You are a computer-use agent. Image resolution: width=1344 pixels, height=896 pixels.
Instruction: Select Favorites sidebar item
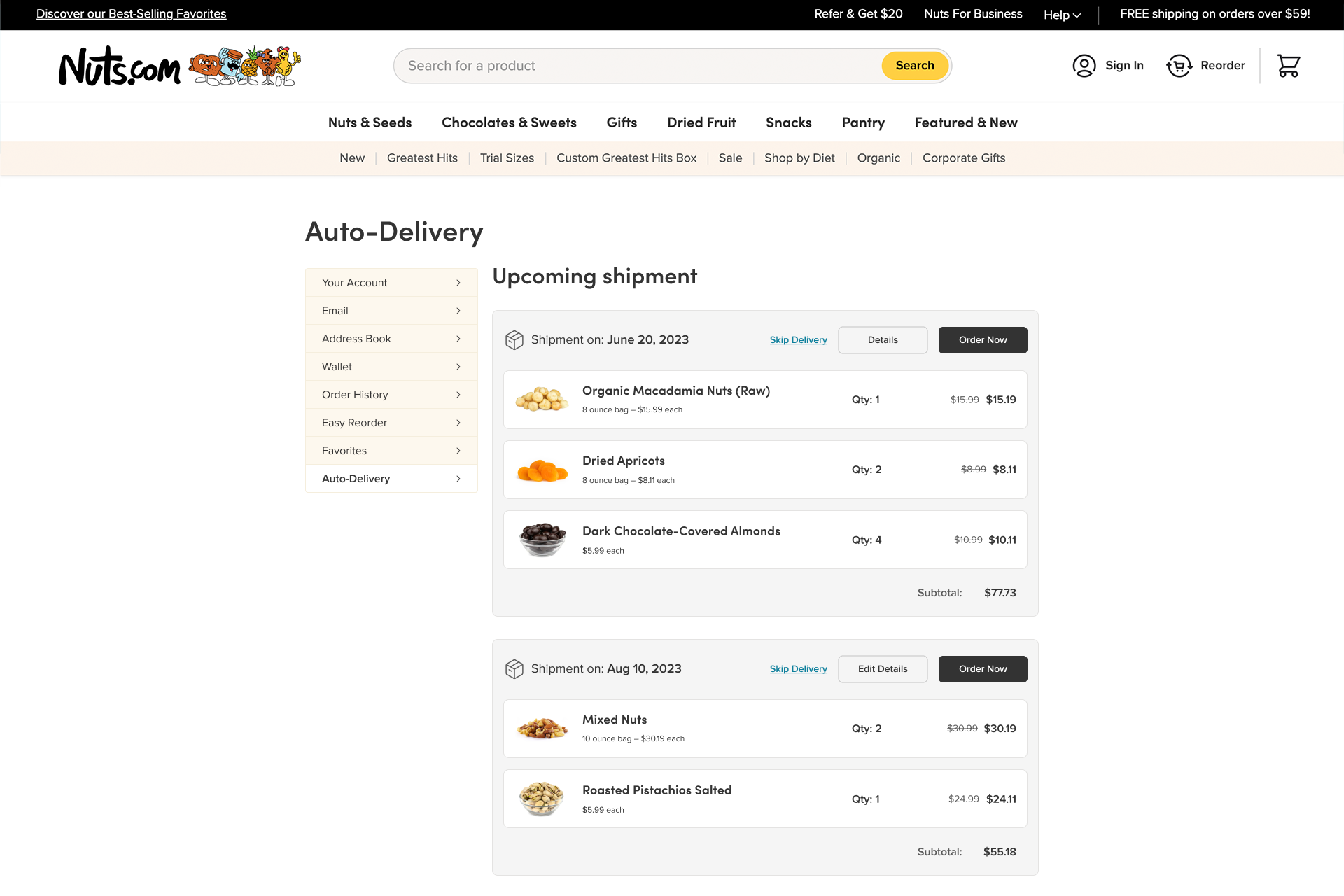(x=391, y=451)
